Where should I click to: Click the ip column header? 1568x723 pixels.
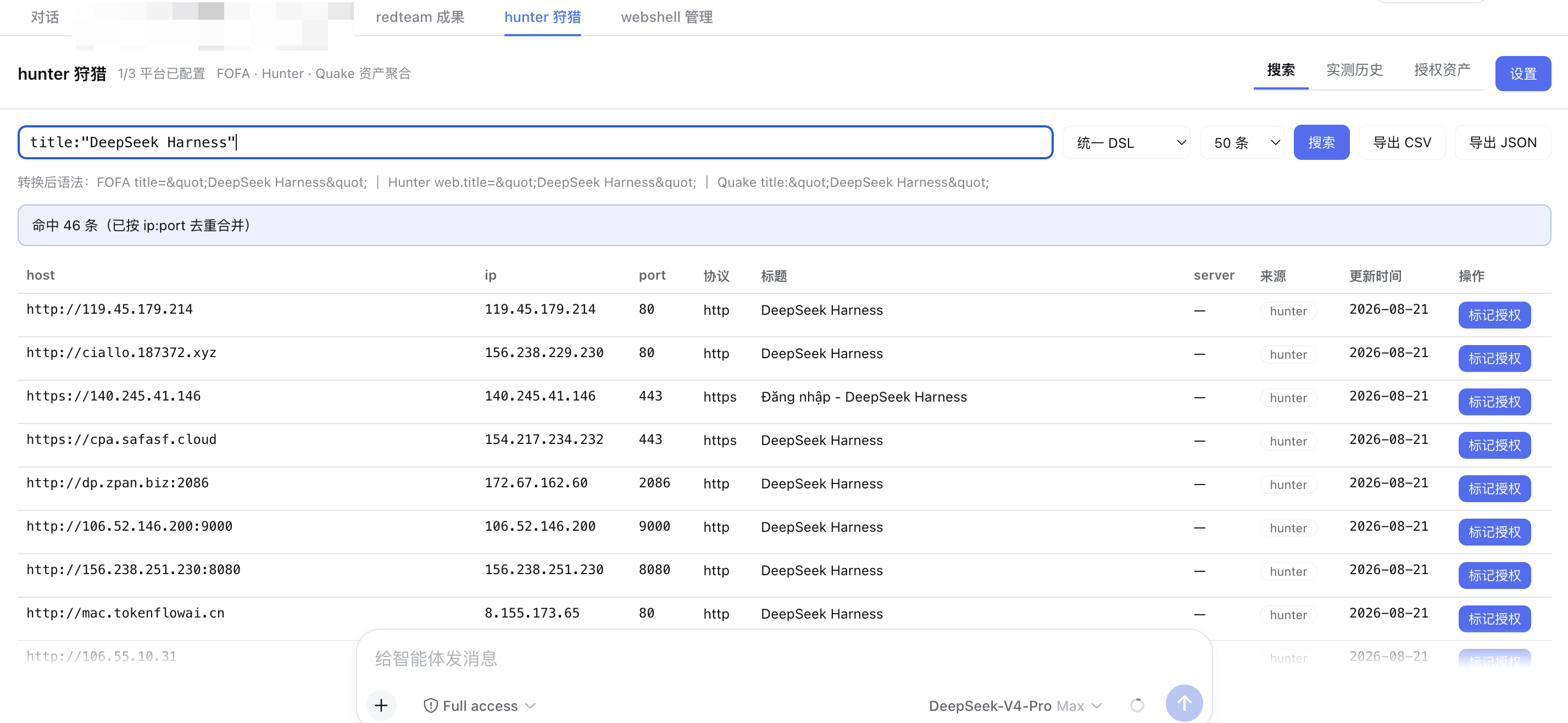pyautogui.click(x=490, y=275)
